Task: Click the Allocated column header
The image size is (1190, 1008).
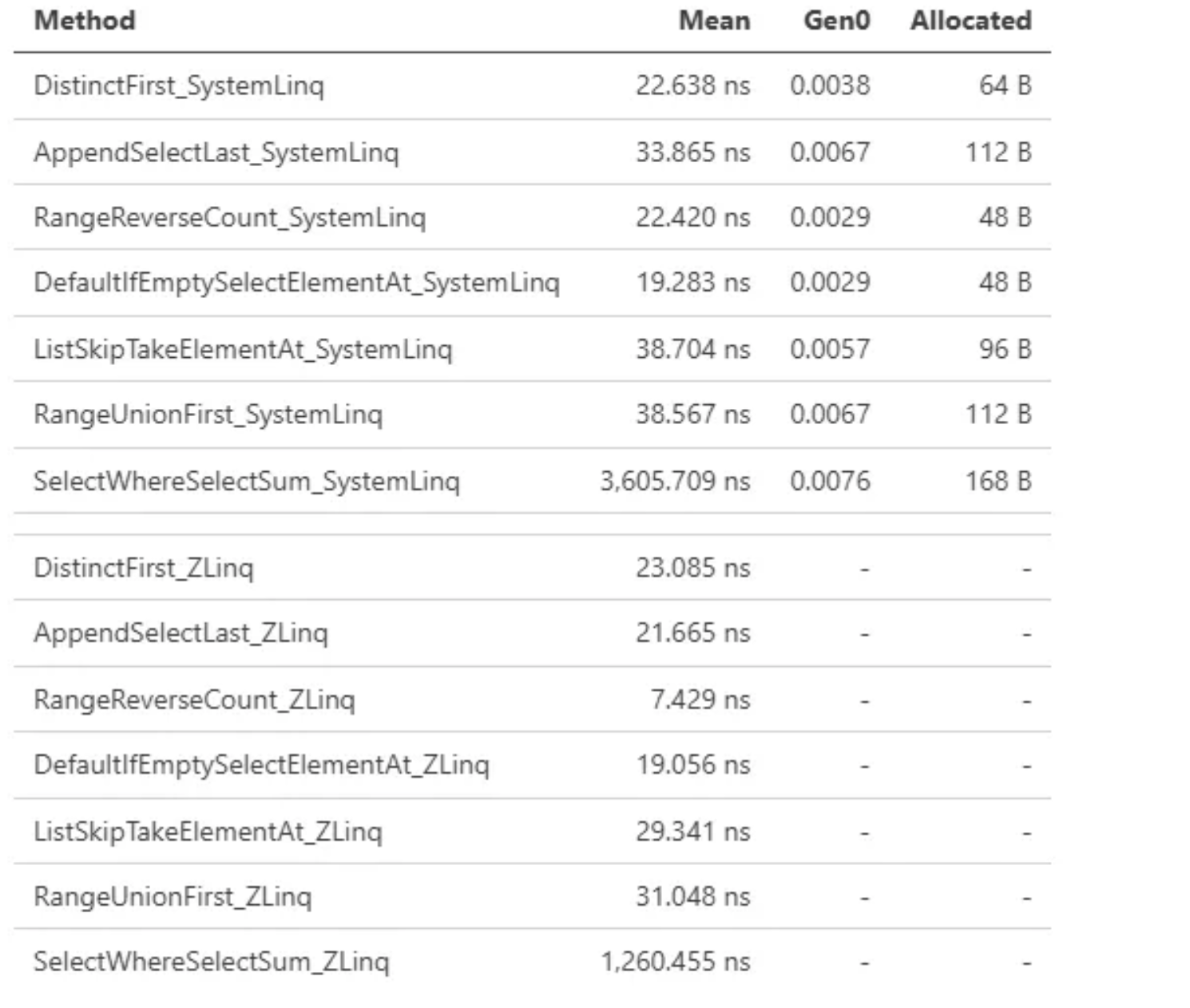Action: [970, 21]
